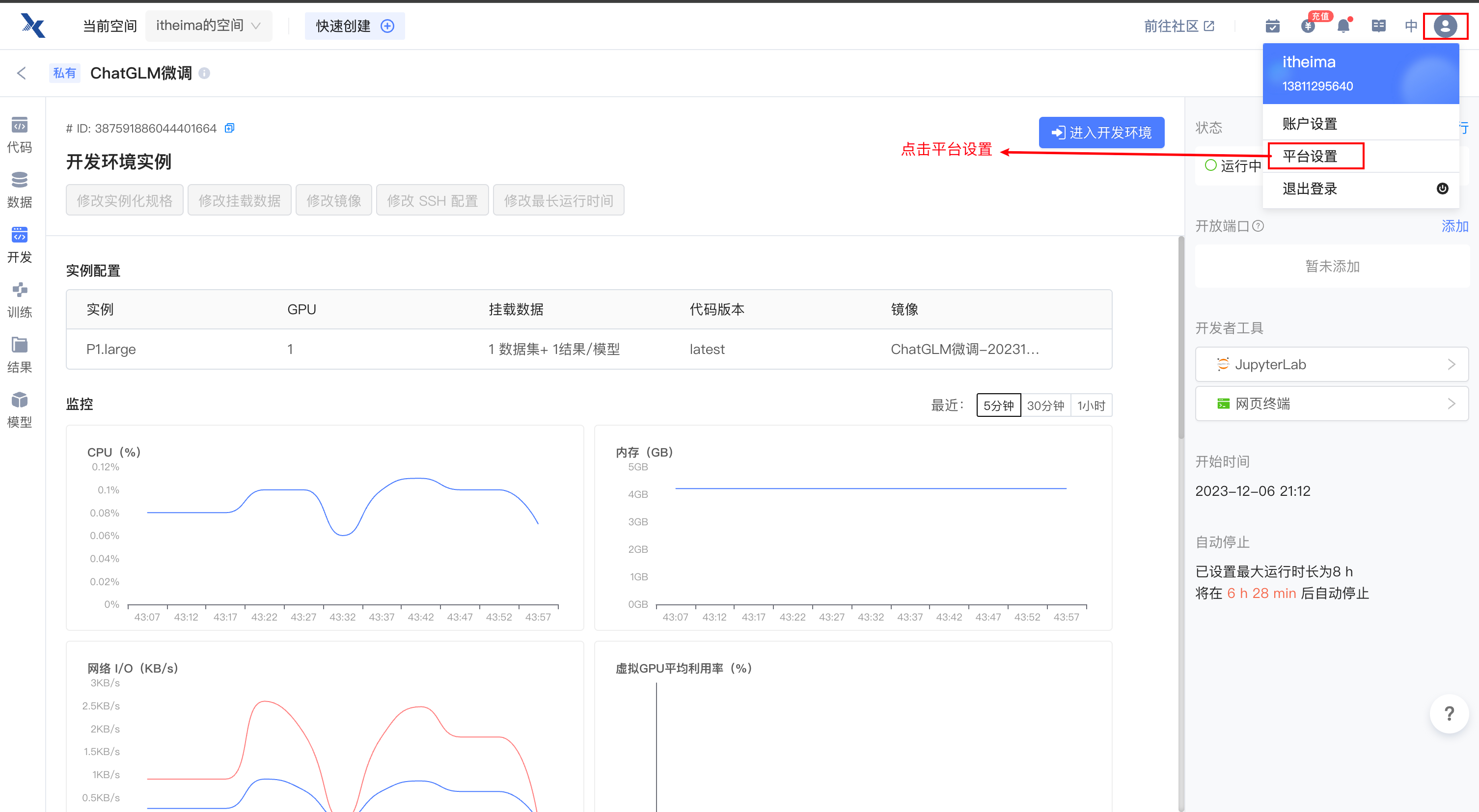
Task: Switch monitoring range to 1小时
Action: tap(1091, 405)
